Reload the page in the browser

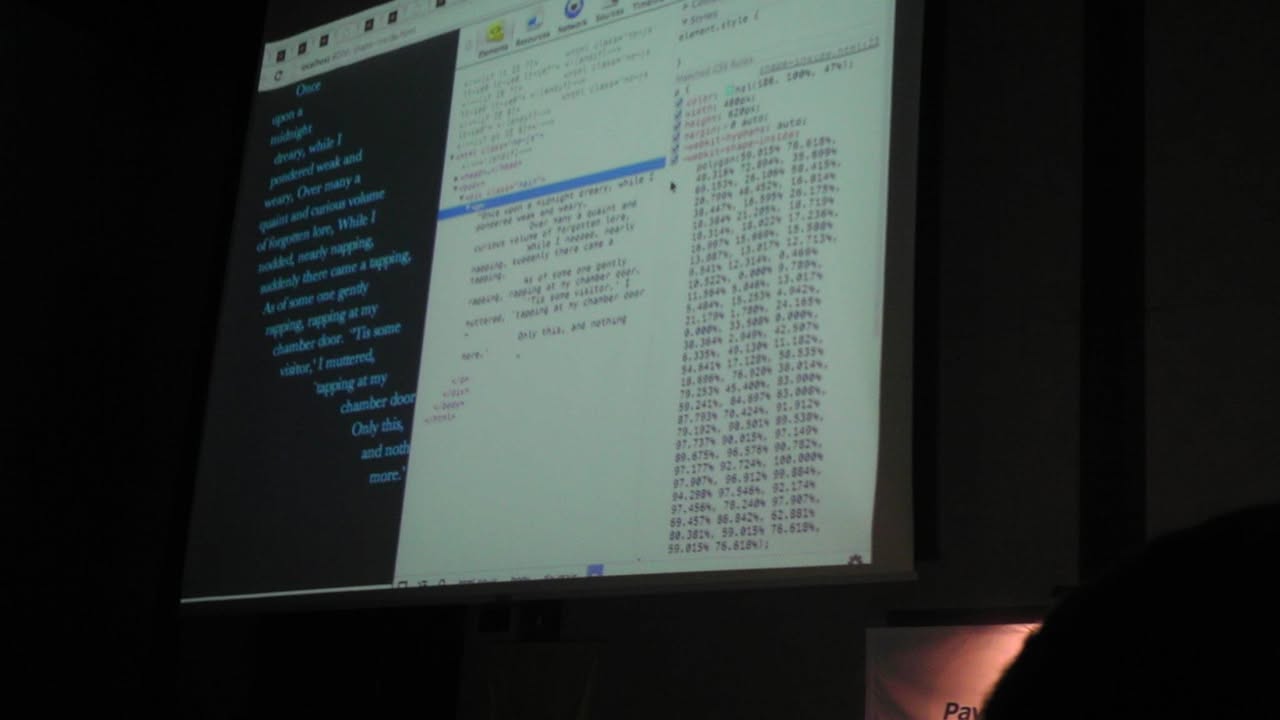coord(278,75)
